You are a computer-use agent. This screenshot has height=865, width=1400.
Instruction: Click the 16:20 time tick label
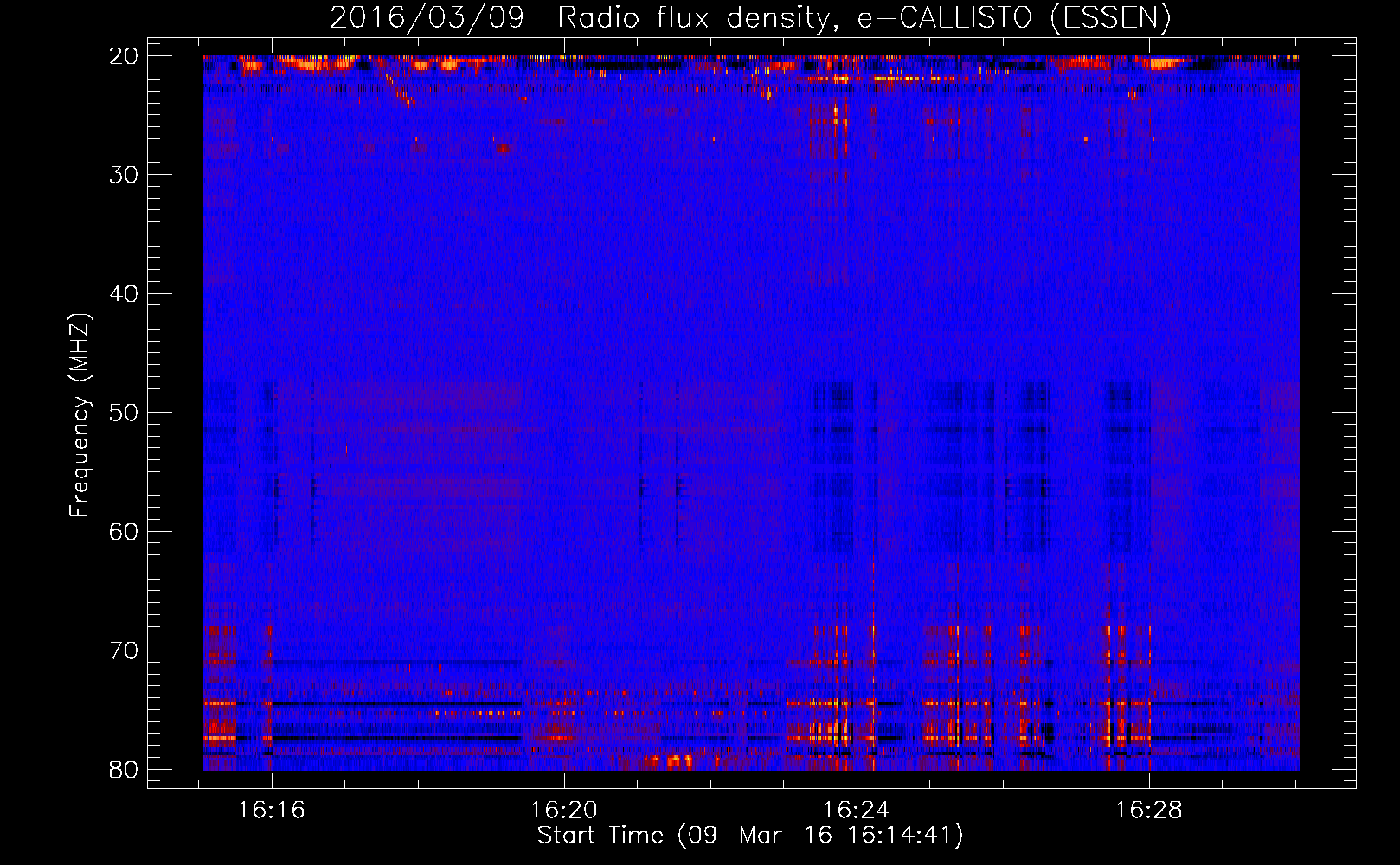click(x=564, y=811)
